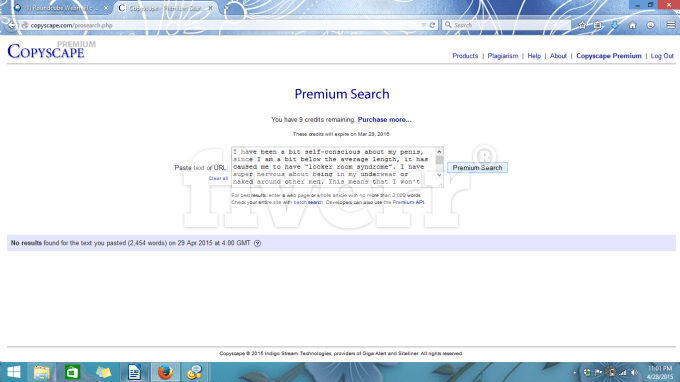Switch to the Roundcube Webmail tab

(x=61, y=8)
